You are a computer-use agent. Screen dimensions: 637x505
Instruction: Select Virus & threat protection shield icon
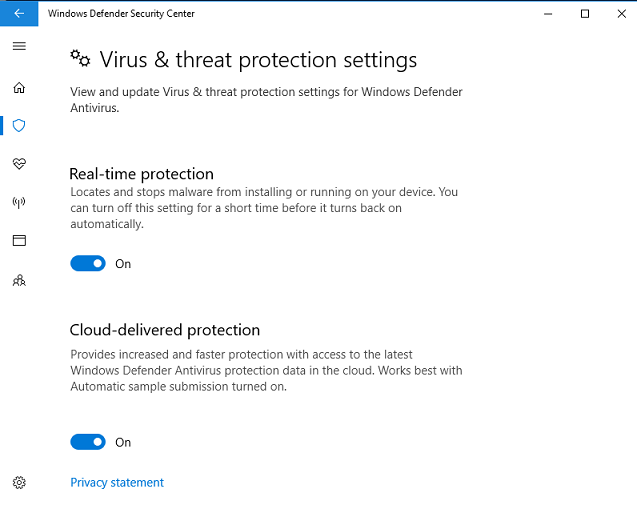19,126
